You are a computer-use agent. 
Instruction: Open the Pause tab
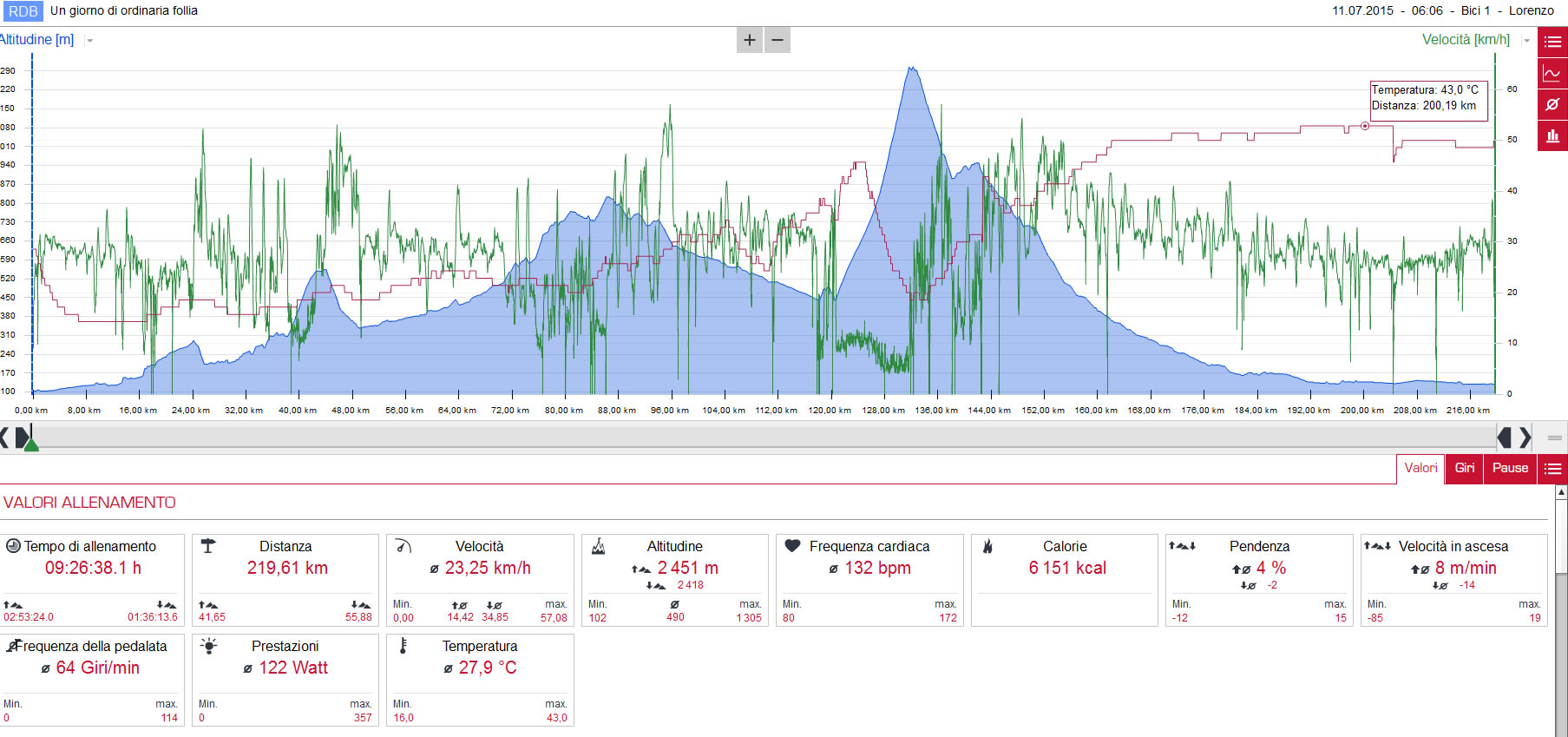pyautogui.click(x=1511, y=469)
